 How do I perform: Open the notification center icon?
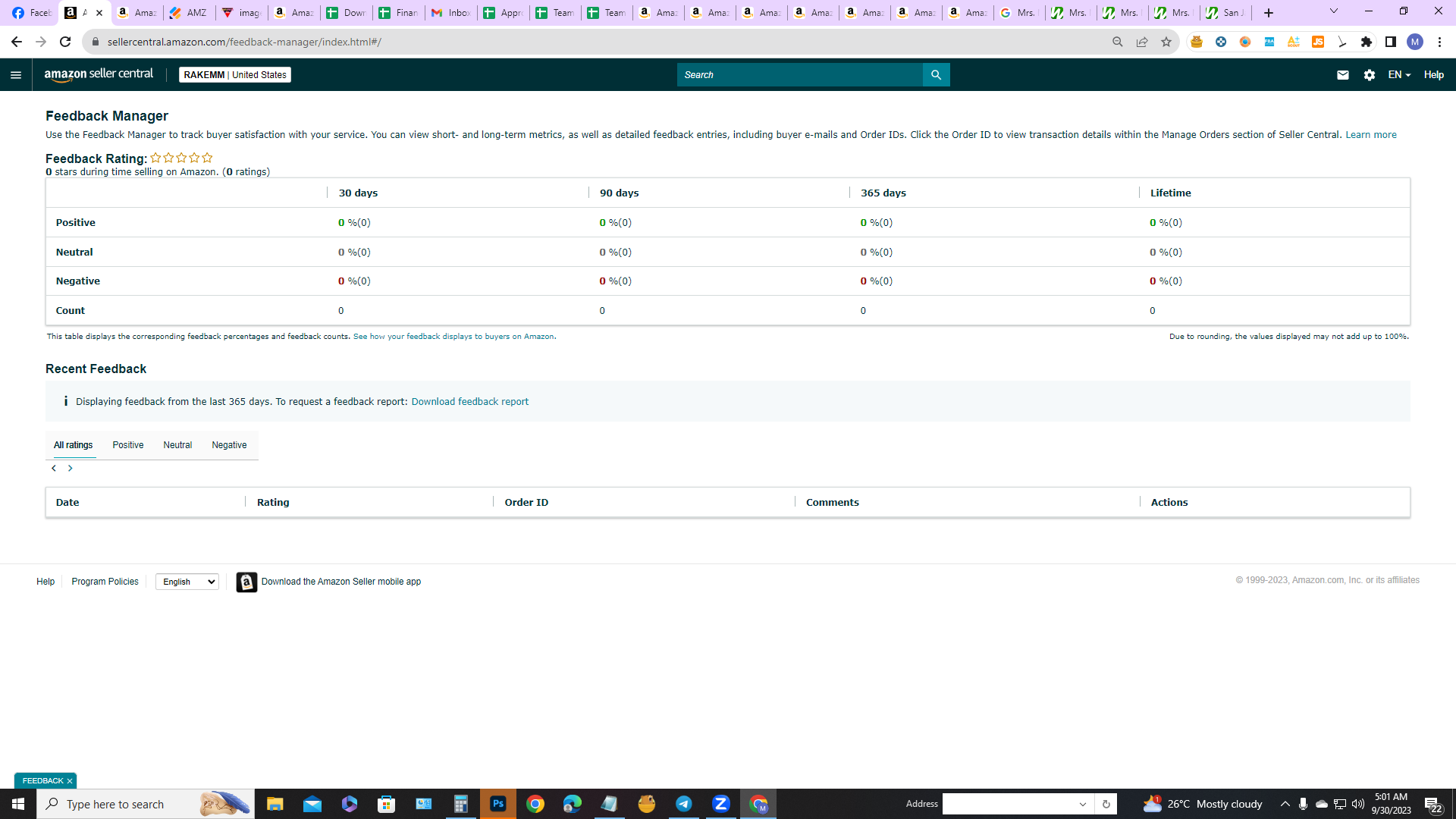coord(1433,805)
